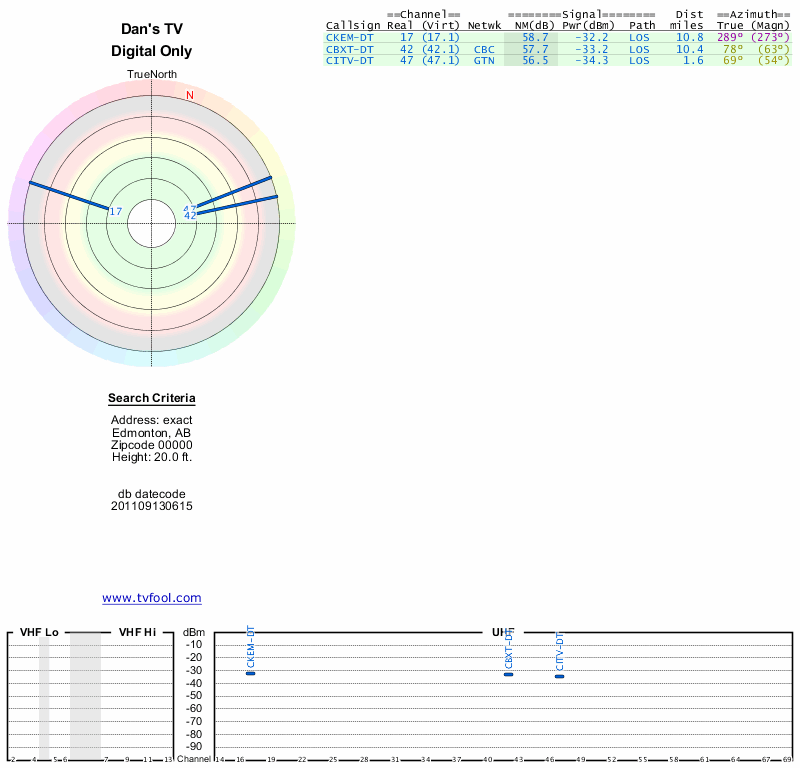The image size is (800, 768).
Task: Select the GTN network cell
Action: coord(484,61)
